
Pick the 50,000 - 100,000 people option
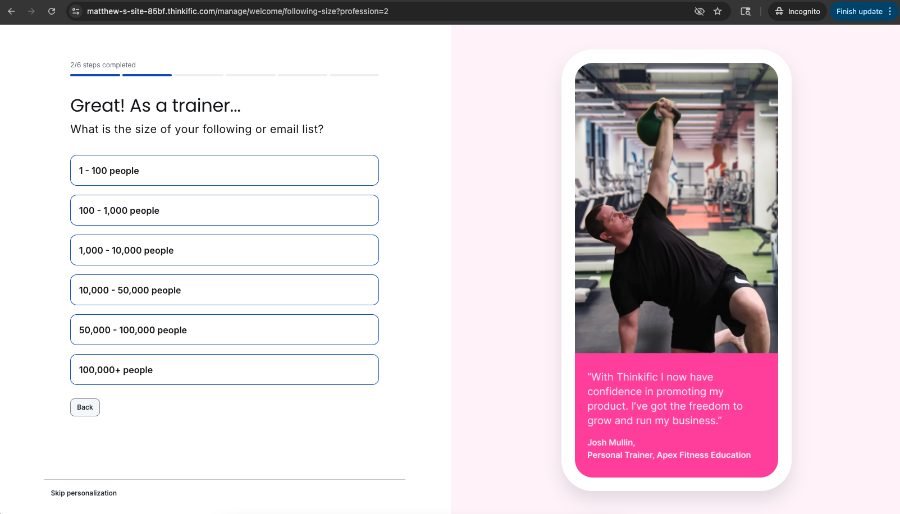click(x=224, y=330)
